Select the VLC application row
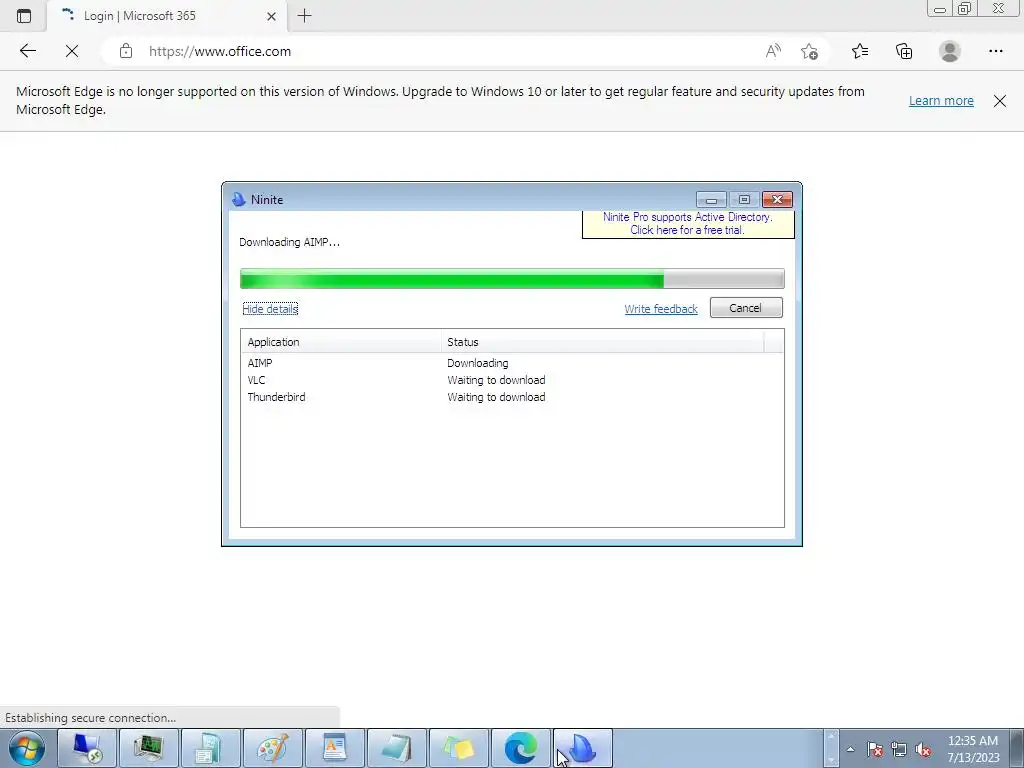The height and width of the screenshot is (768, 1024). (511, 380)
